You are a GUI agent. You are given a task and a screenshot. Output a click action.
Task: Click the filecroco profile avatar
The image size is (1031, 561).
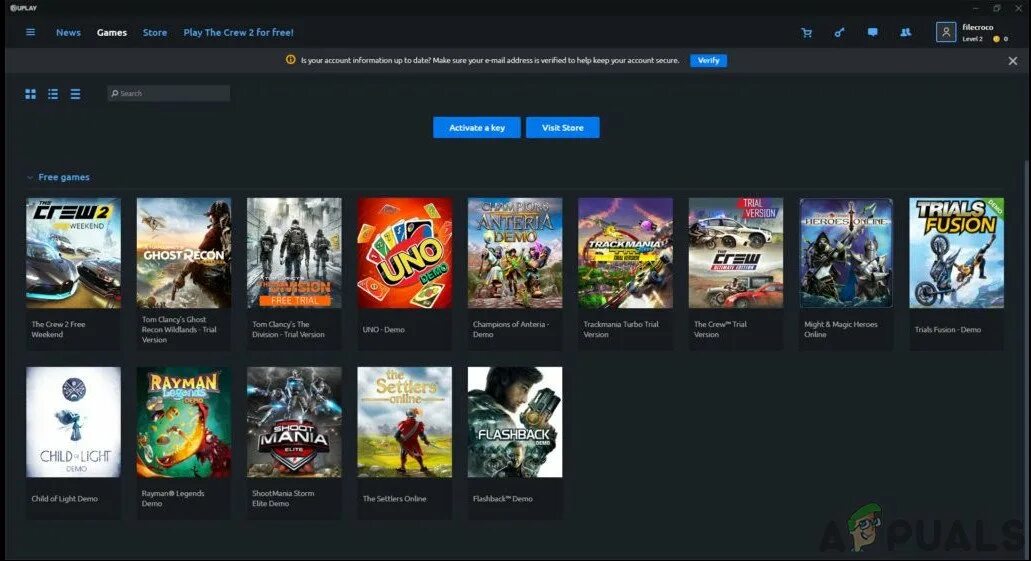(946, 32)
